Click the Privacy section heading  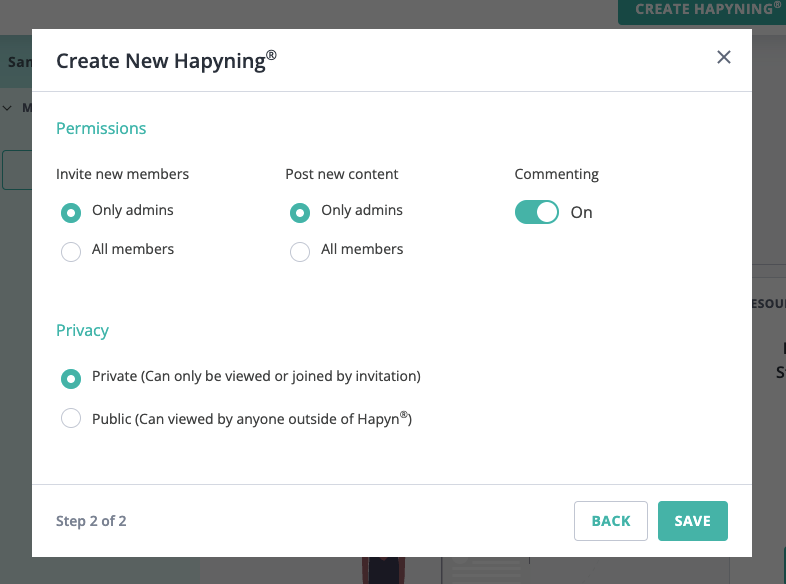click(82, 330)
